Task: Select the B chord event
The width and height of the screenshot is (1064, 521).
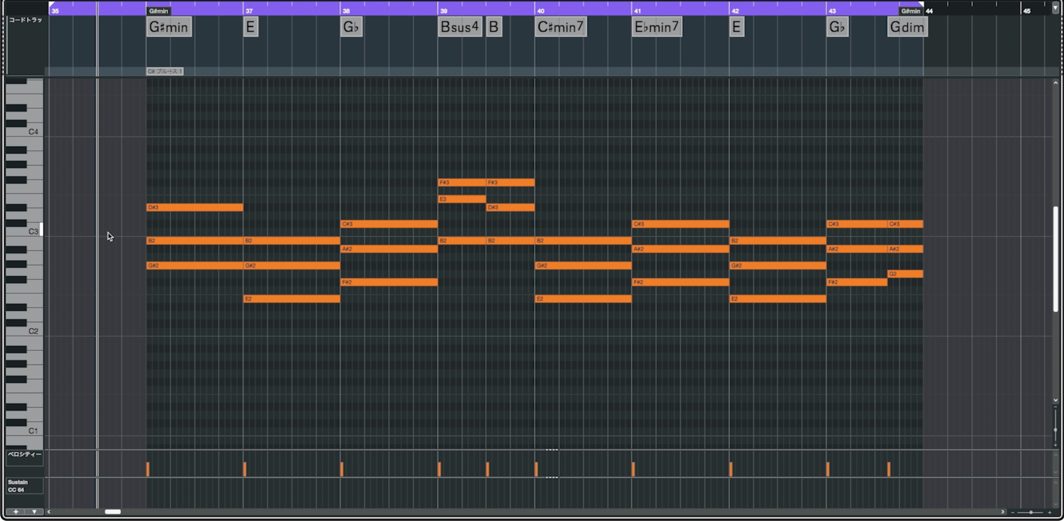Action: pyautogui.click(x=494, y=28)
